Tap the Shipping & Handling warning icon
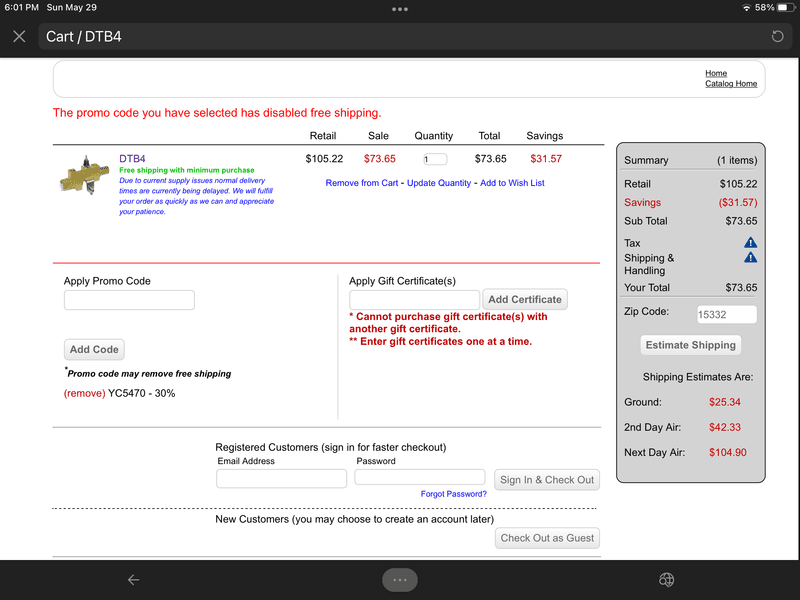Viewport: 800px width, 600px height. (750, 258)
